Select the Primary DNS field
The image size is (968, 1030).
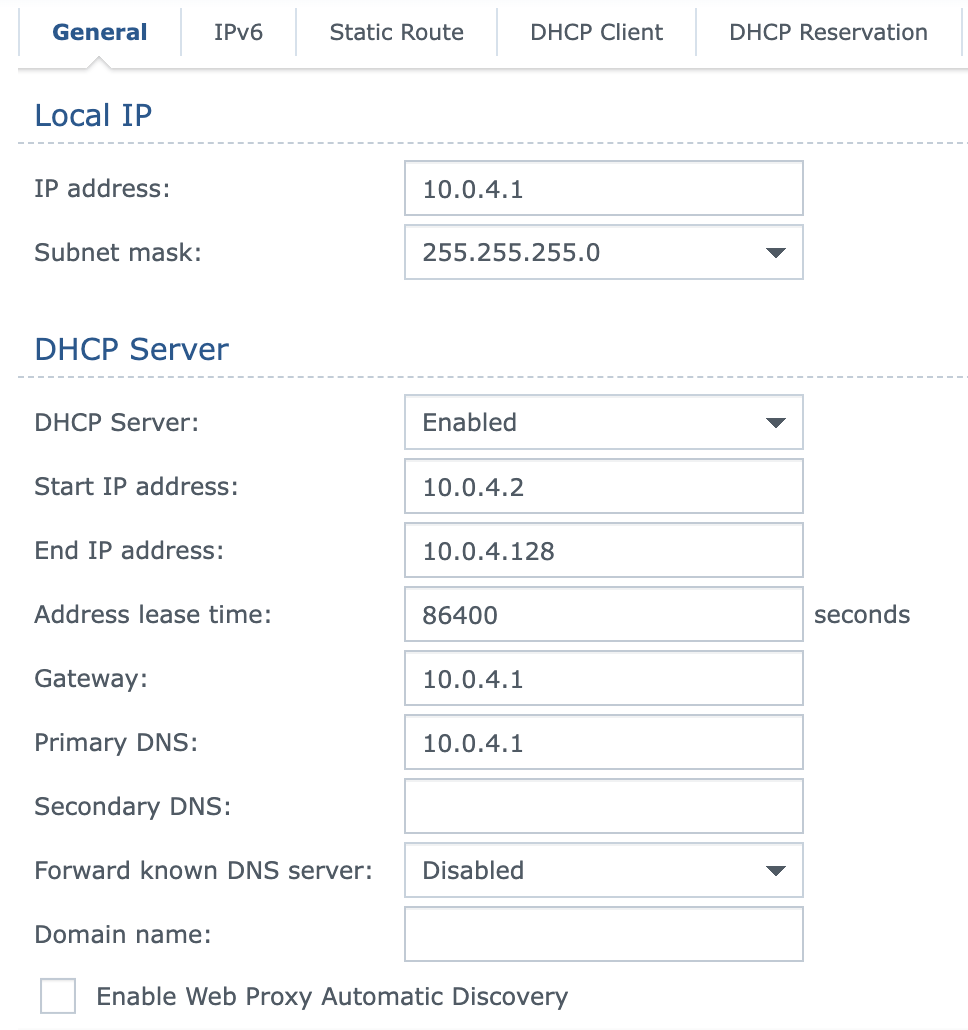pos(603,742)
